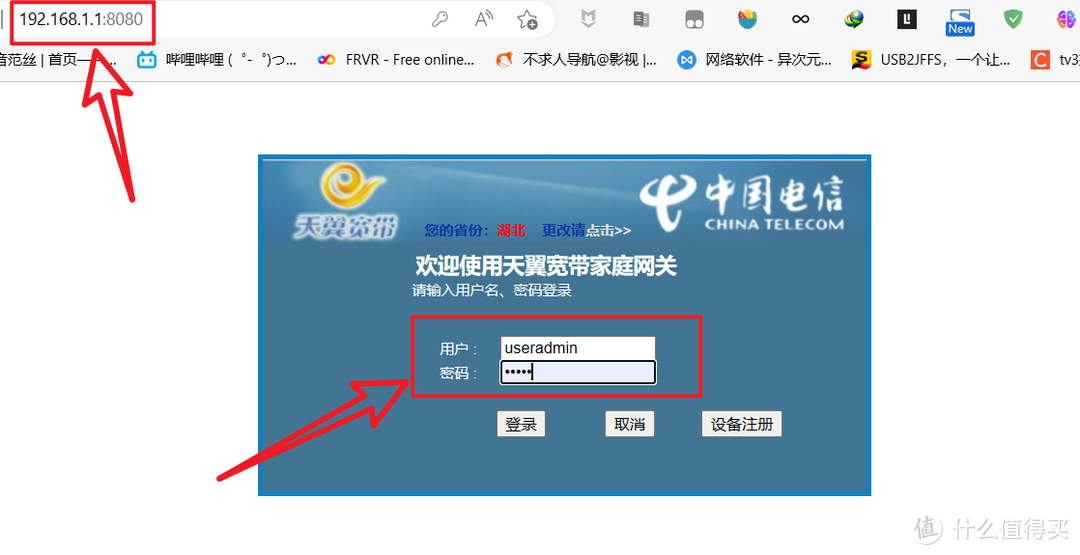Click the red 湖北 province text
The width and height of the screenshot is (1080, 555).
(x=511, y=231)
